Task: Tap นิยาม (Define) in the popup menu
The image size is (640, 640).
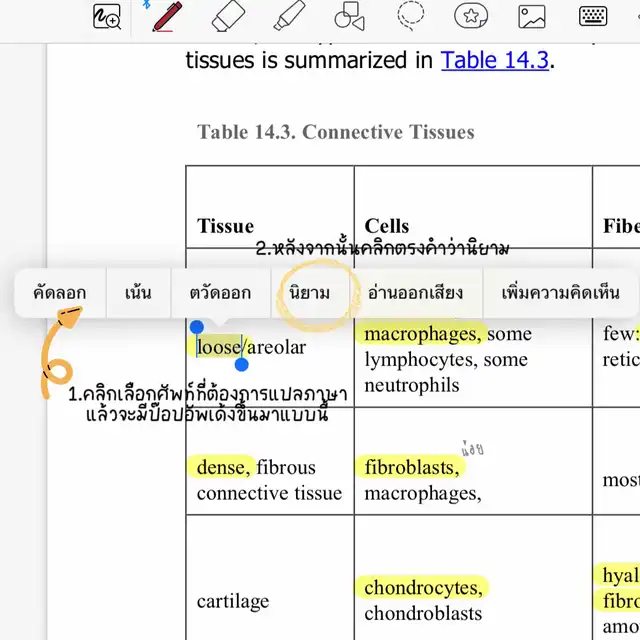Action: tap(309, 293)
